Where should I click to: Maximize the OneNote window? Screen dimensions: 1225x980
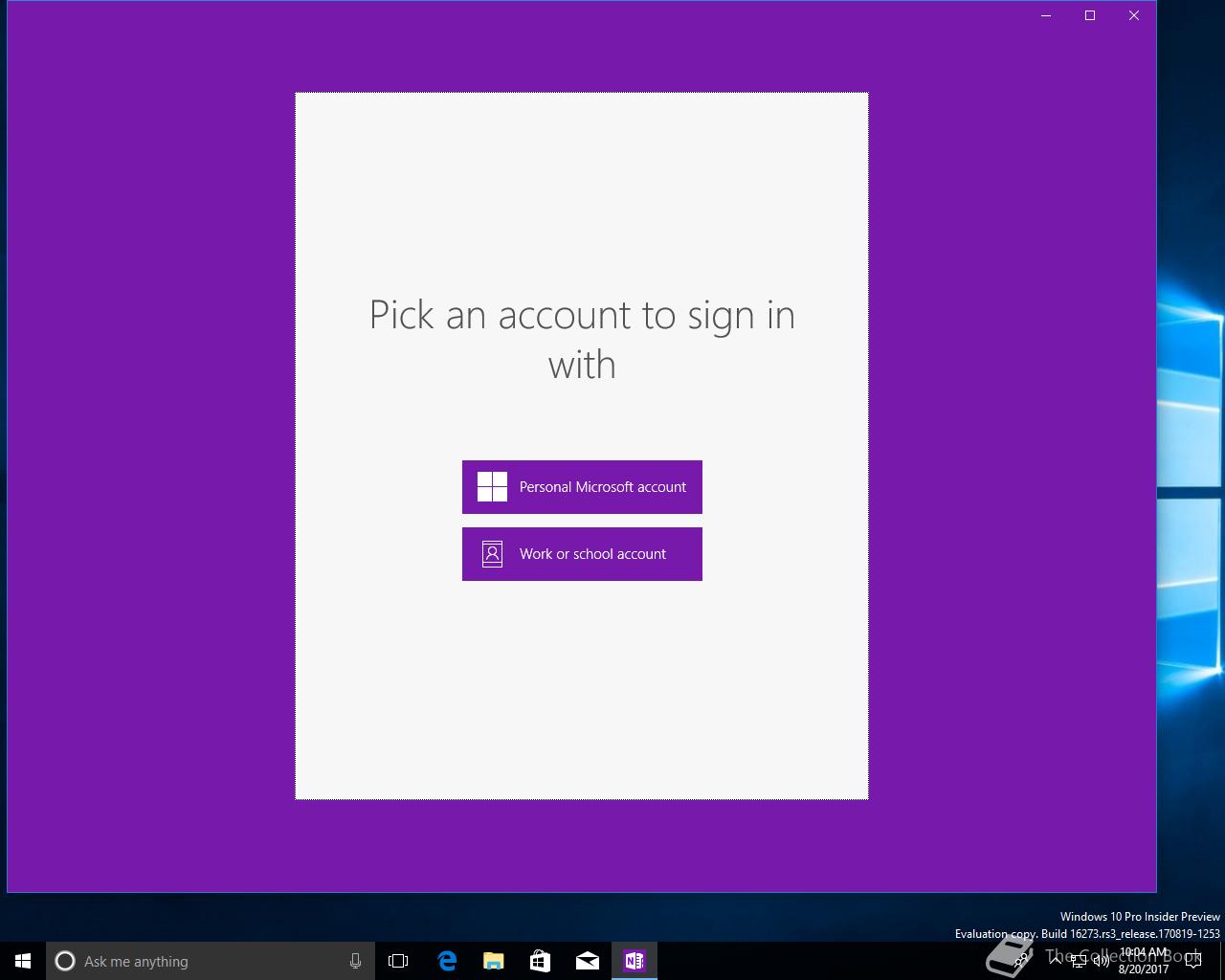(x=1090, y=15)
